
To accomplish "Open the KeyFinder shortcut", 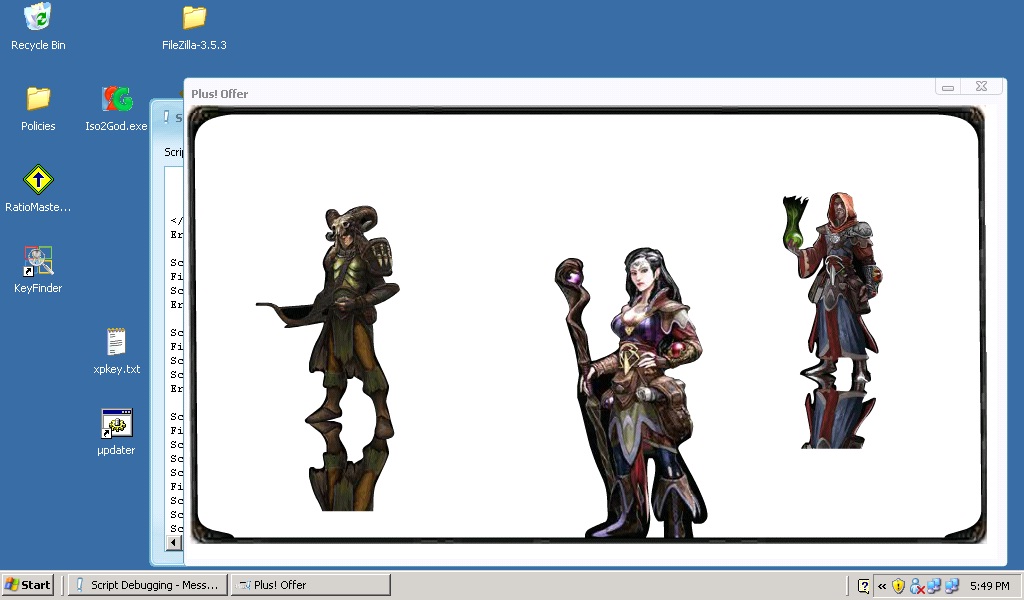I will [x=38, y=262].
